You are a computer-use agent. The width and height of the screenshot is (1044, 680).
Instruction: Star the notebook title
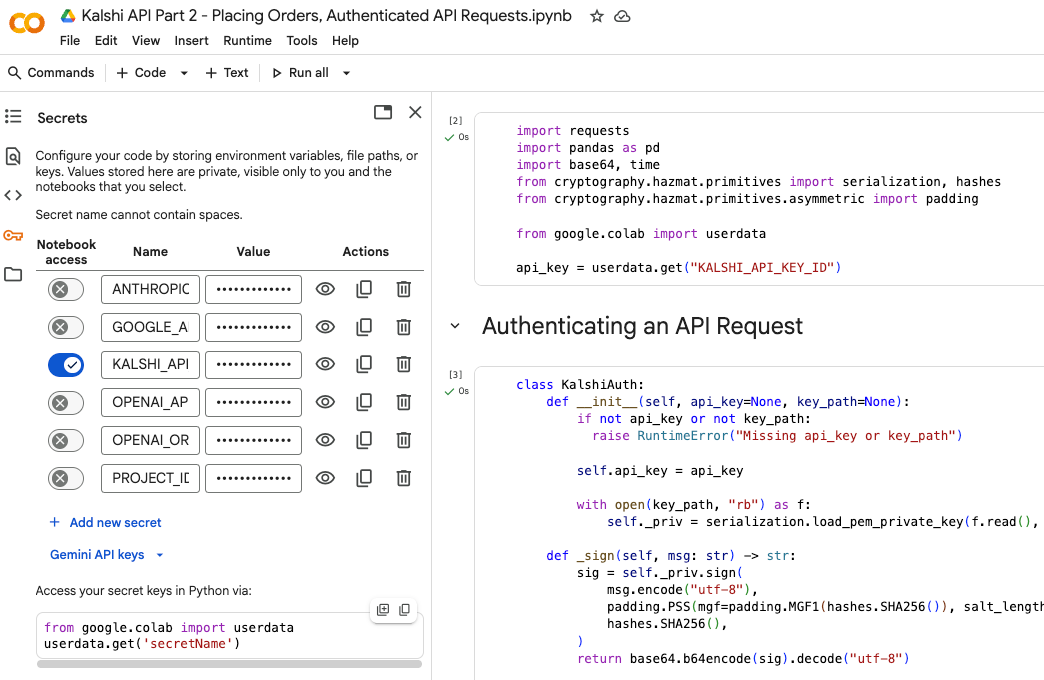(x=597, y=16)
